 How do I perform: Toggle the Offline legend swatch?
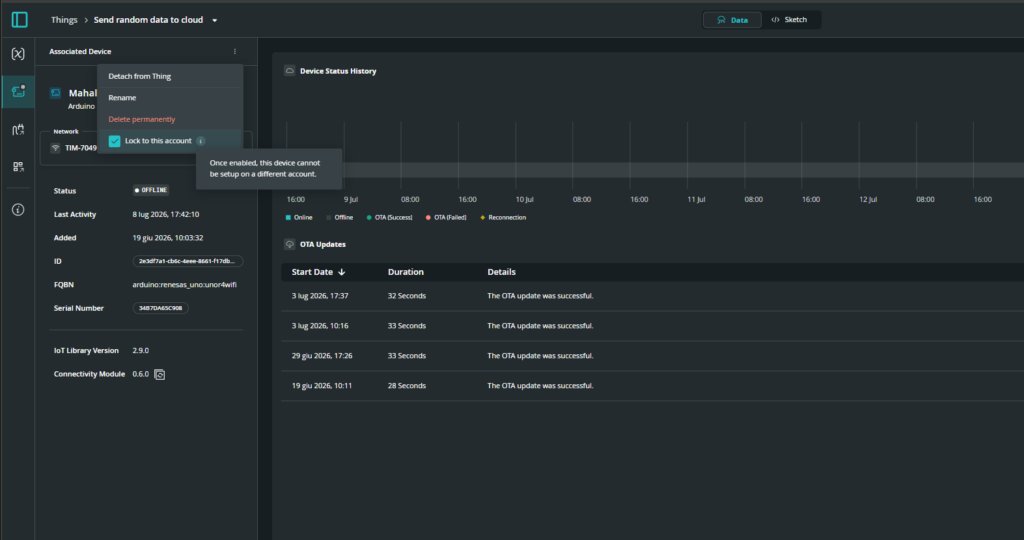[x=328, y=217]
